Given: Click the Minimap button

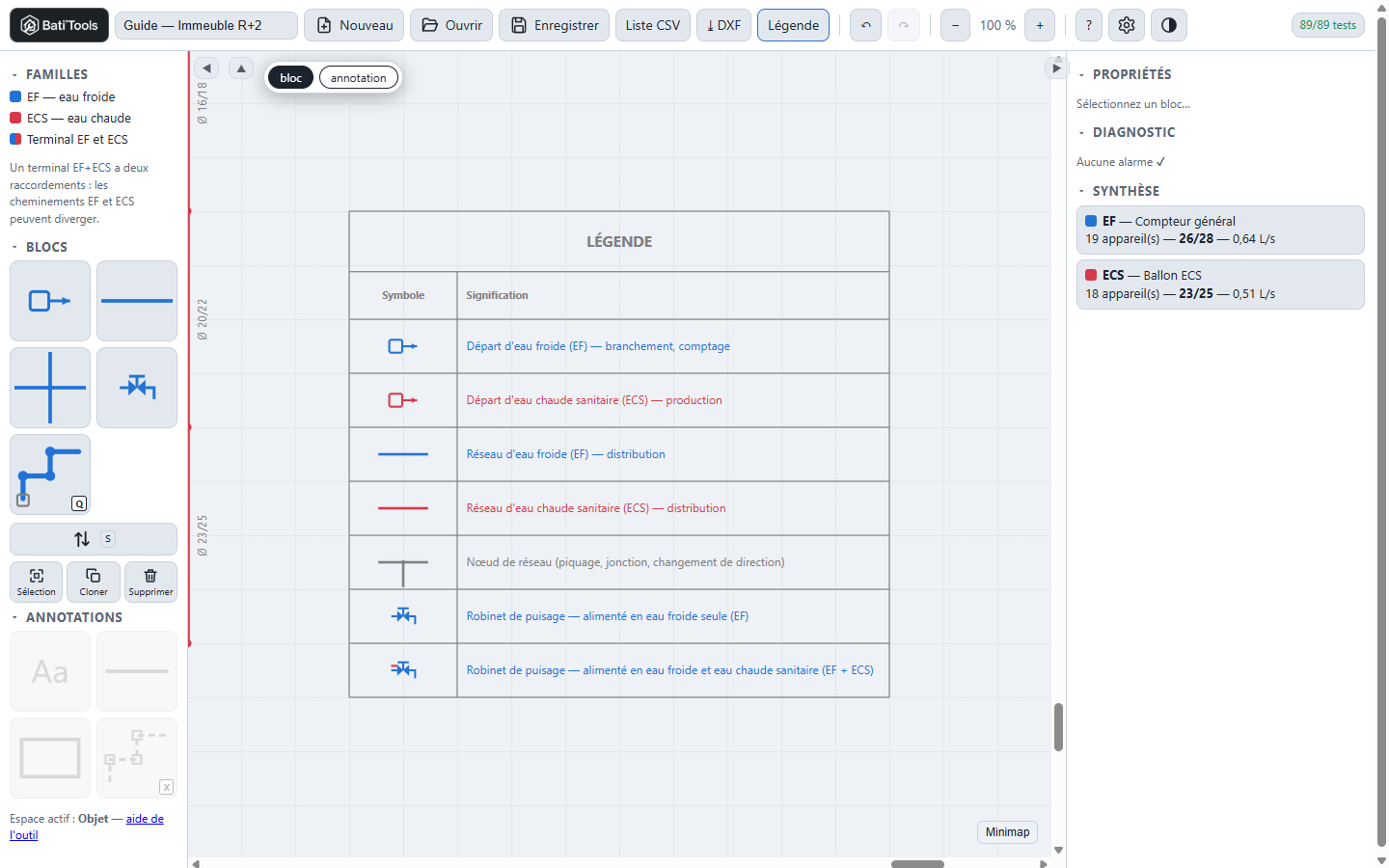Looking at the screenshot, I should pyautogui.click(x=1008, y=832).
